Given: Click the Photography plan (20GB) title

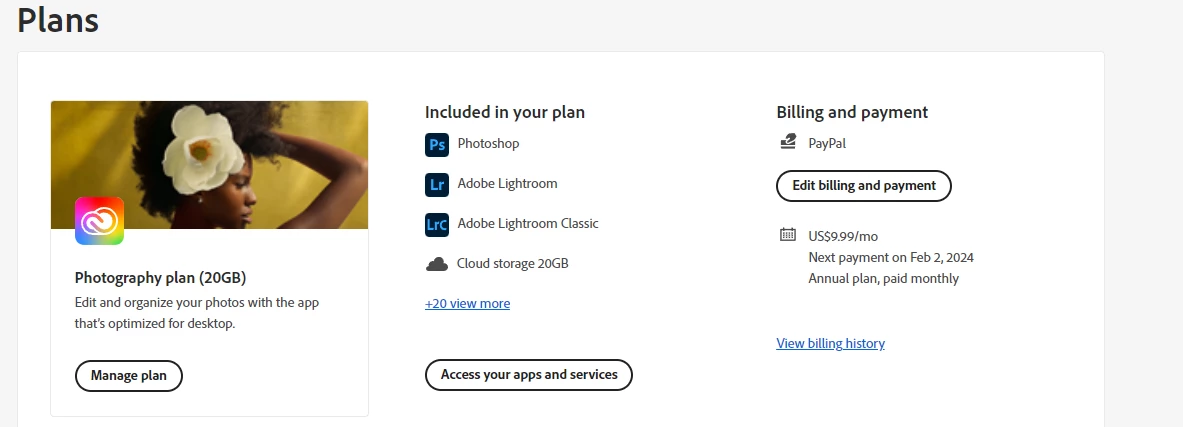Looking at the screenshot, I should click(160, 278).
